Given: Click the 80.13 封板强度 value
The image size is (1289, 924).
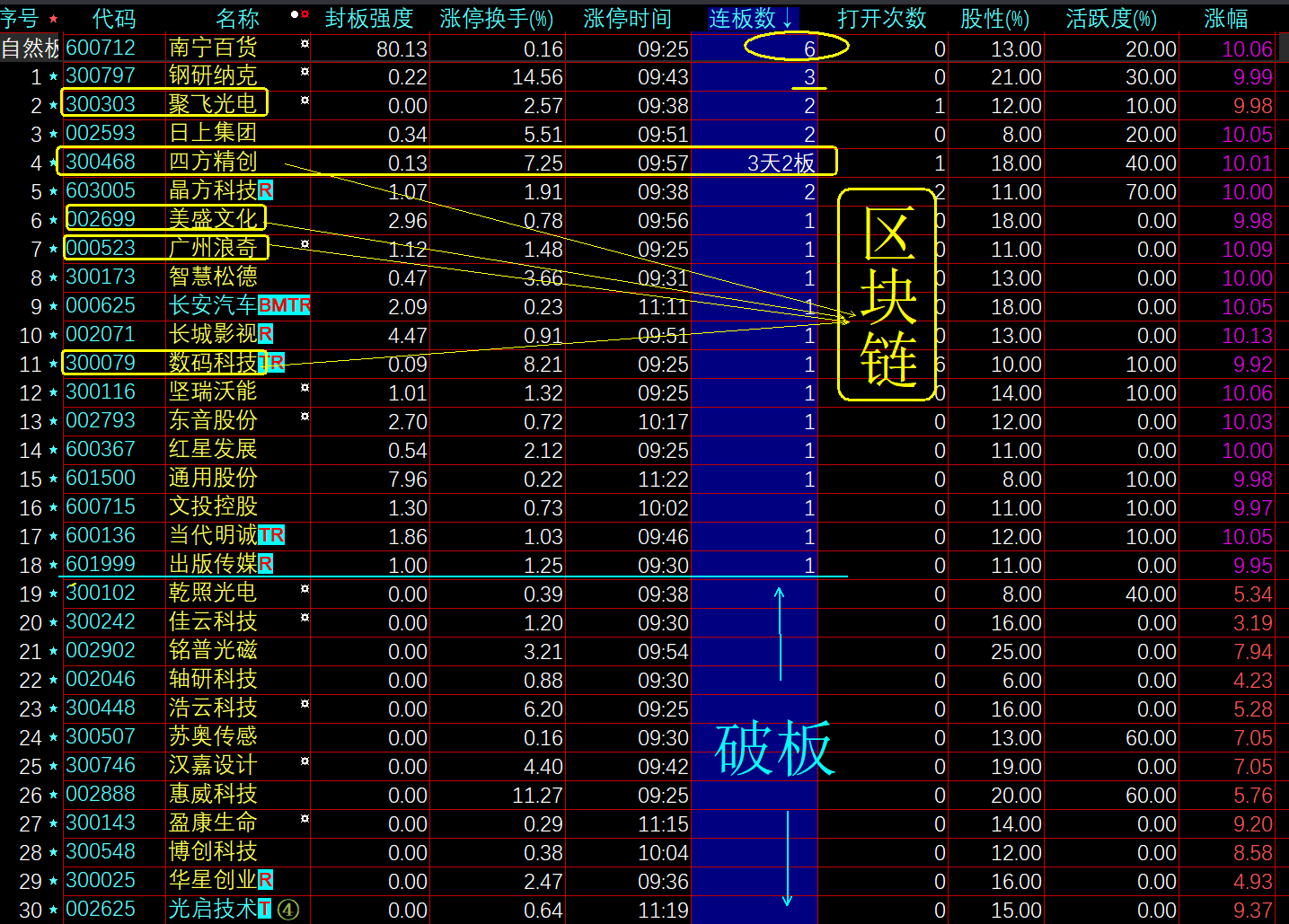Looking at the screenshot, I should pyautogui.click(x=402, y=48).
